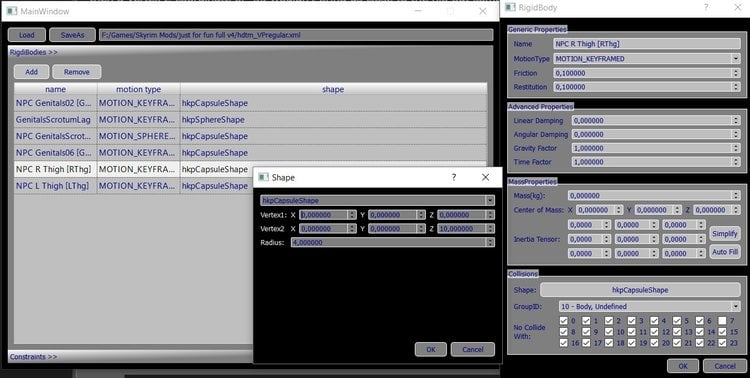
Task: Open the hkpCapsuleShape dropdown in Shape dialog
Action: [377, 200]
